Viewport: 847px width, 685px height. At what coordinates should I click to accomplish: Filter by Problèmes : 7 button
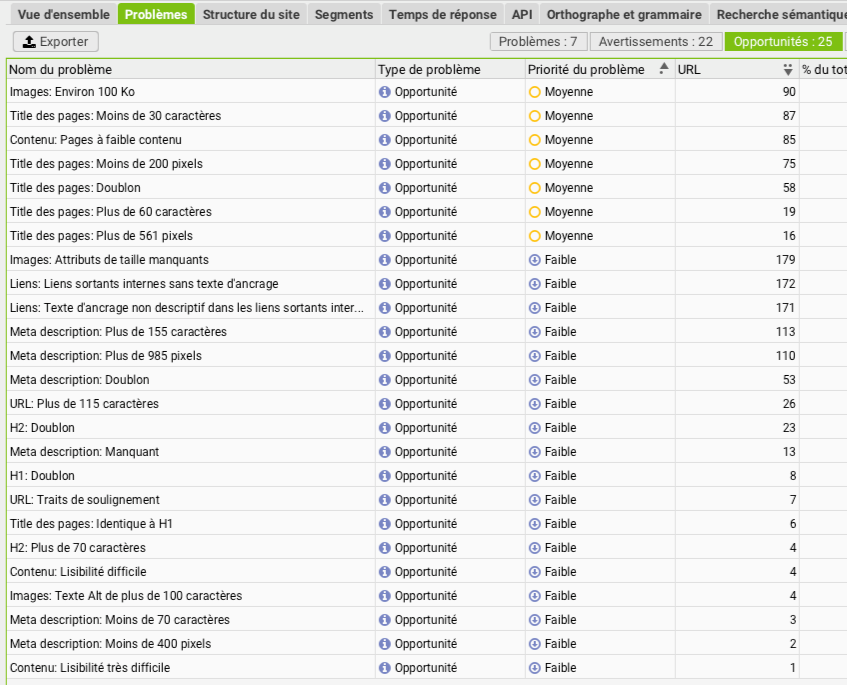pos(538,42)
